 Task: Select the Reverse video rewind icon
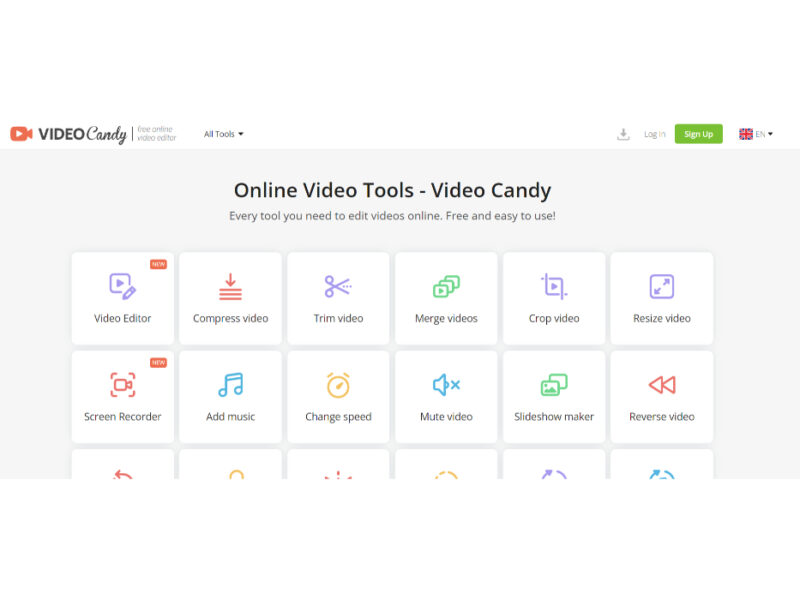click(661, 384)
